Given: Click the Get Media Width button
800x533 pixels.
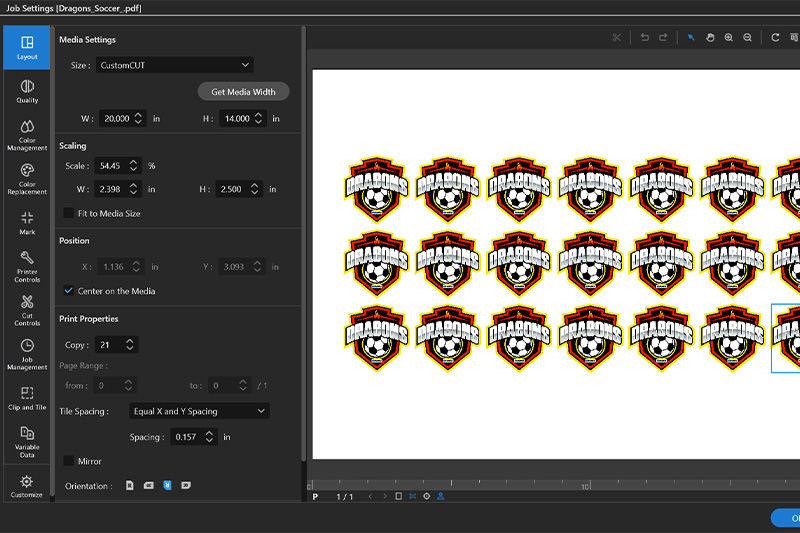Looking at the screenshot, I should tap(243, 92).
